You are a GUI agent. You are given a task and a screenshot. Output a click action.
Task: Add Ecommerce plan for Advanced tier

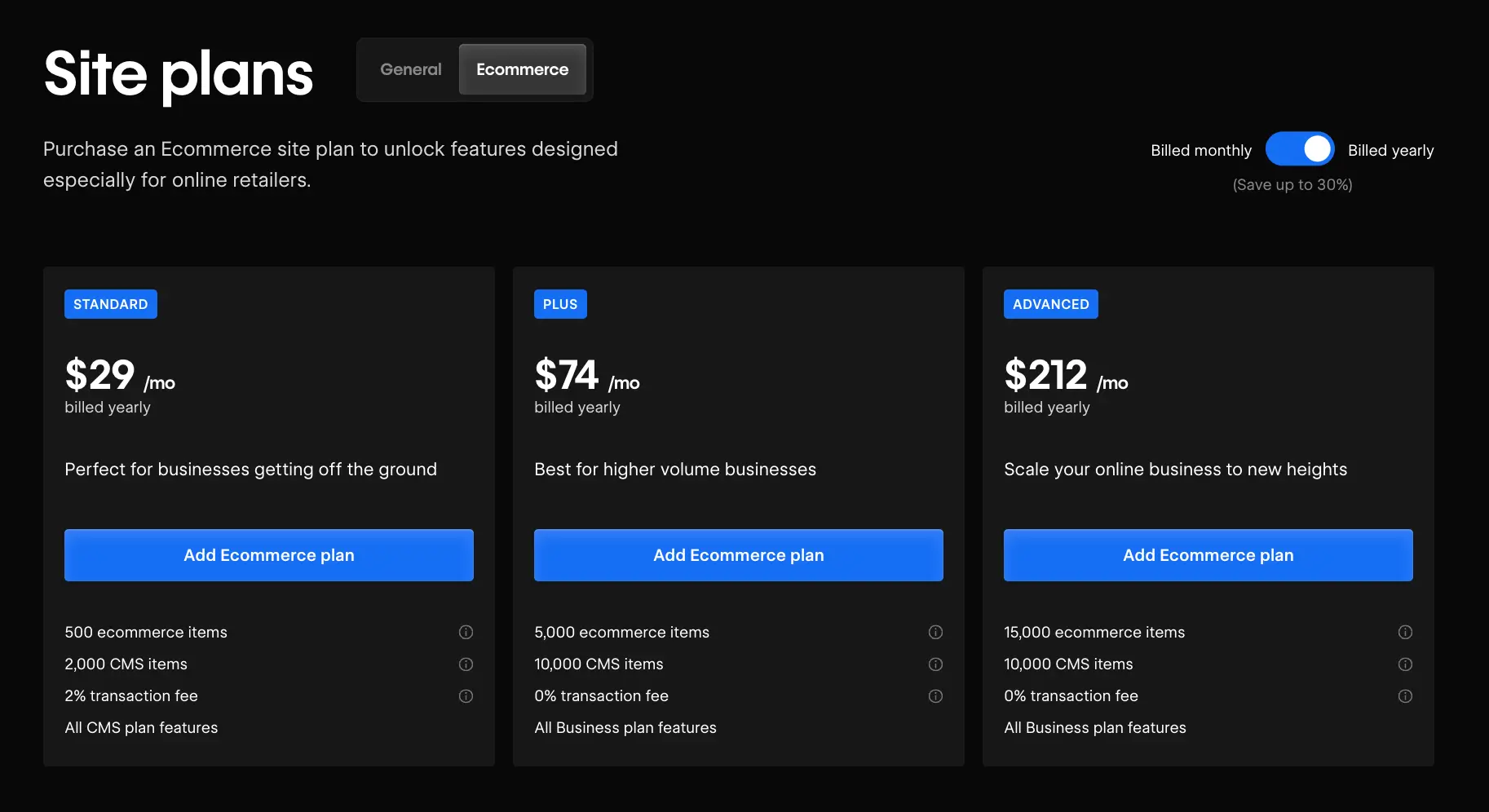[x=1208, y=555]
